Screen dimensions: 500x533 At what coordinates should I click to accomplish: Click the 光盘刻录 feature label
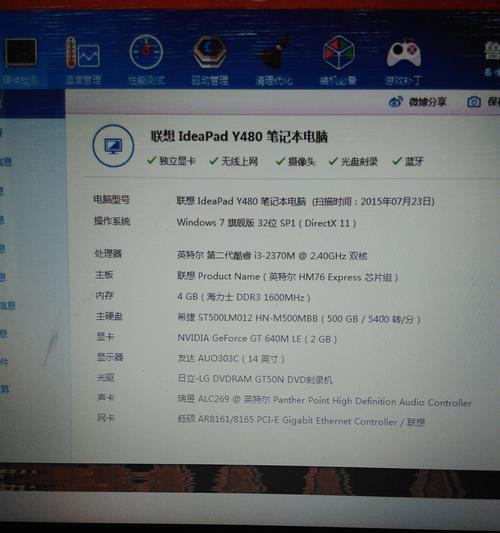click(x=359, y=161)
